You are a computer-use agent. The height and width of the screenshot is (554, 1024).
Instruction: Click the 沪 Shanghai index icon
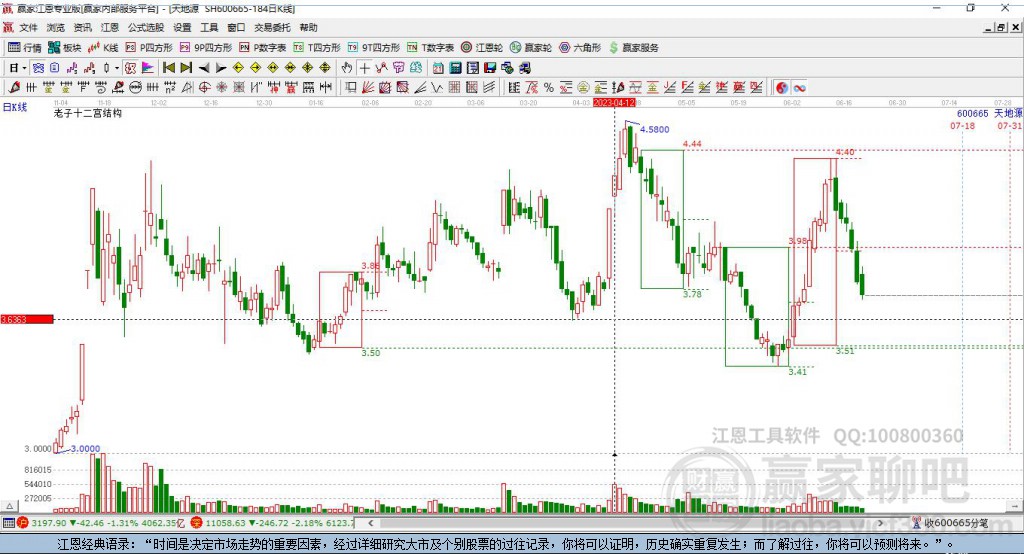(23, 523)
